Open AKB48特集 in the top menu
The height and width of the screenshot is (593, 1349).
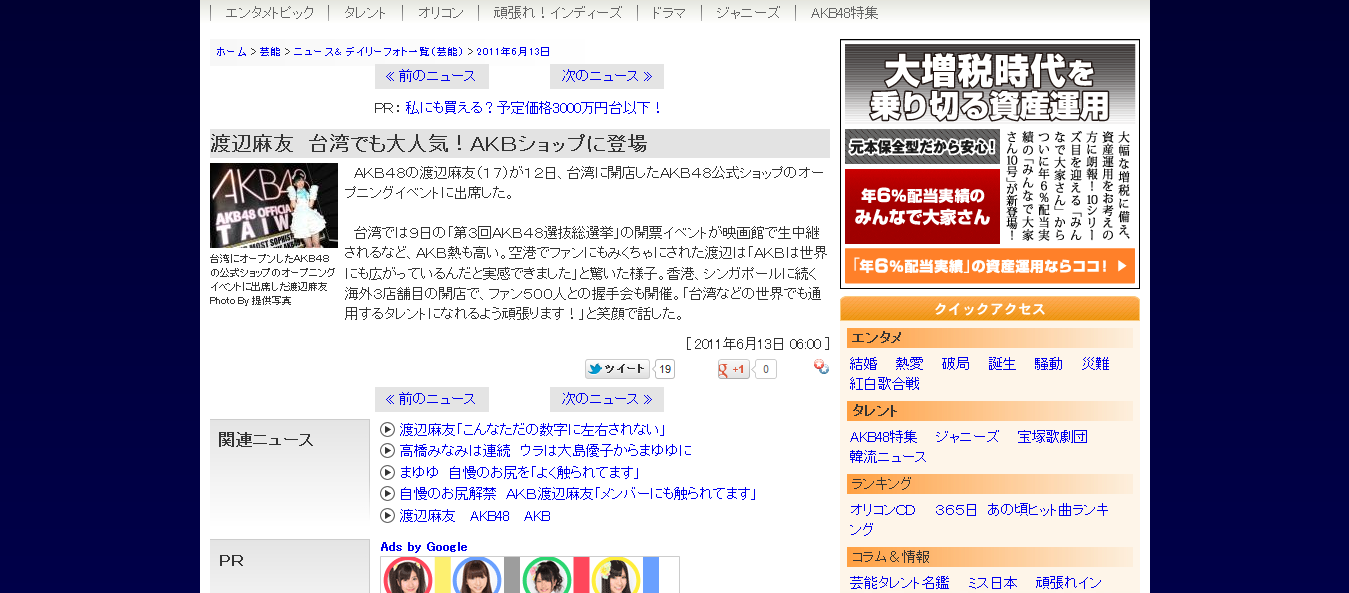coord(844,13)
